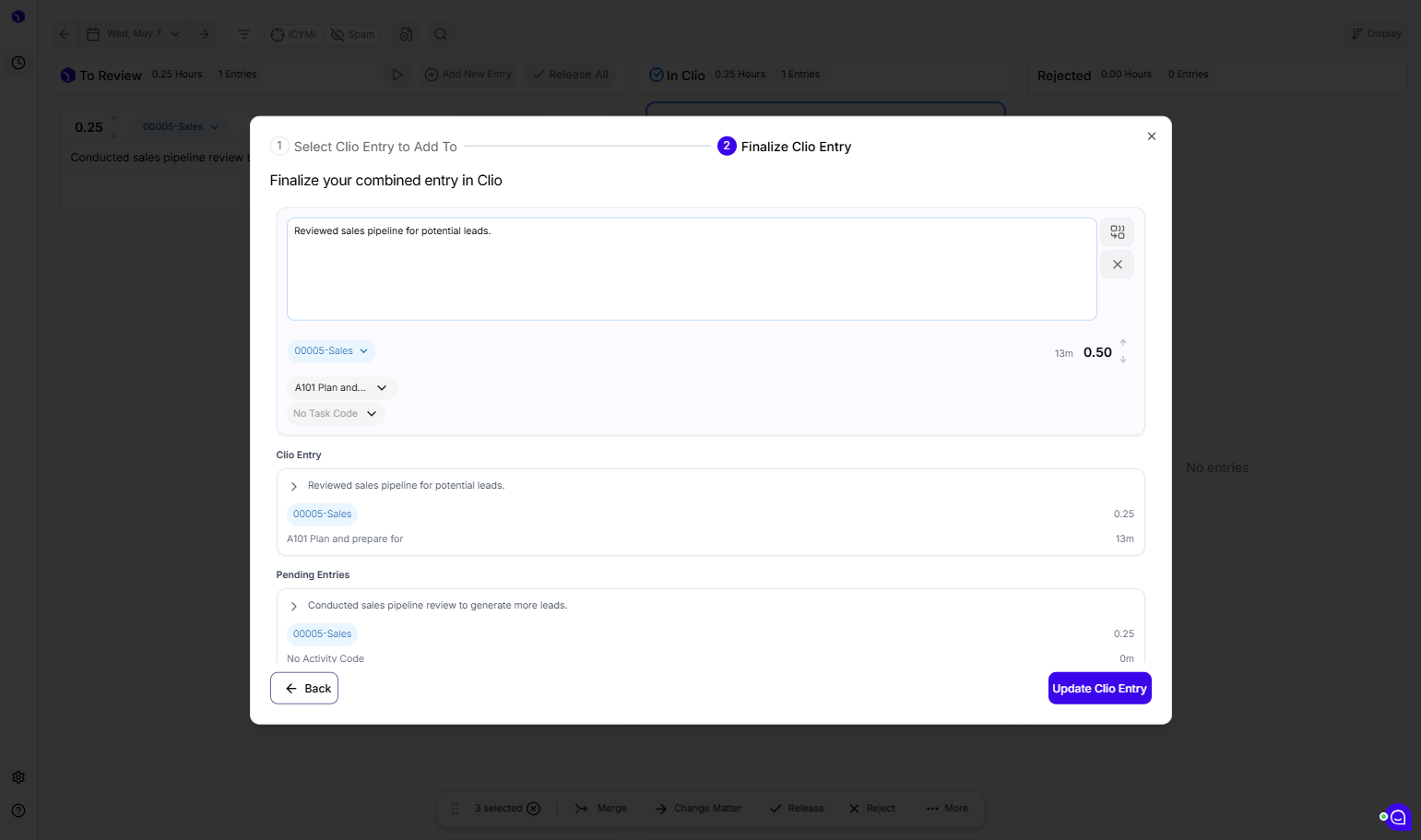1421x840 pixels.
Task: Click the play timer icon in To Review
Action: (397, 75)
